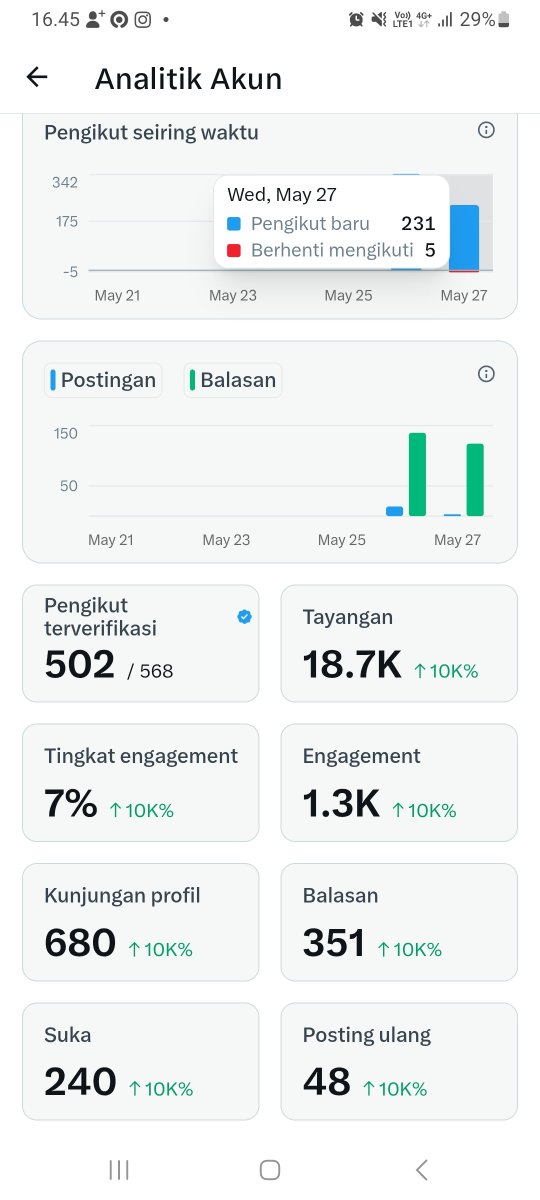The image size is (540, 1200).
Task: Toggle the Balasan chart series
Action: click(232, 380)
